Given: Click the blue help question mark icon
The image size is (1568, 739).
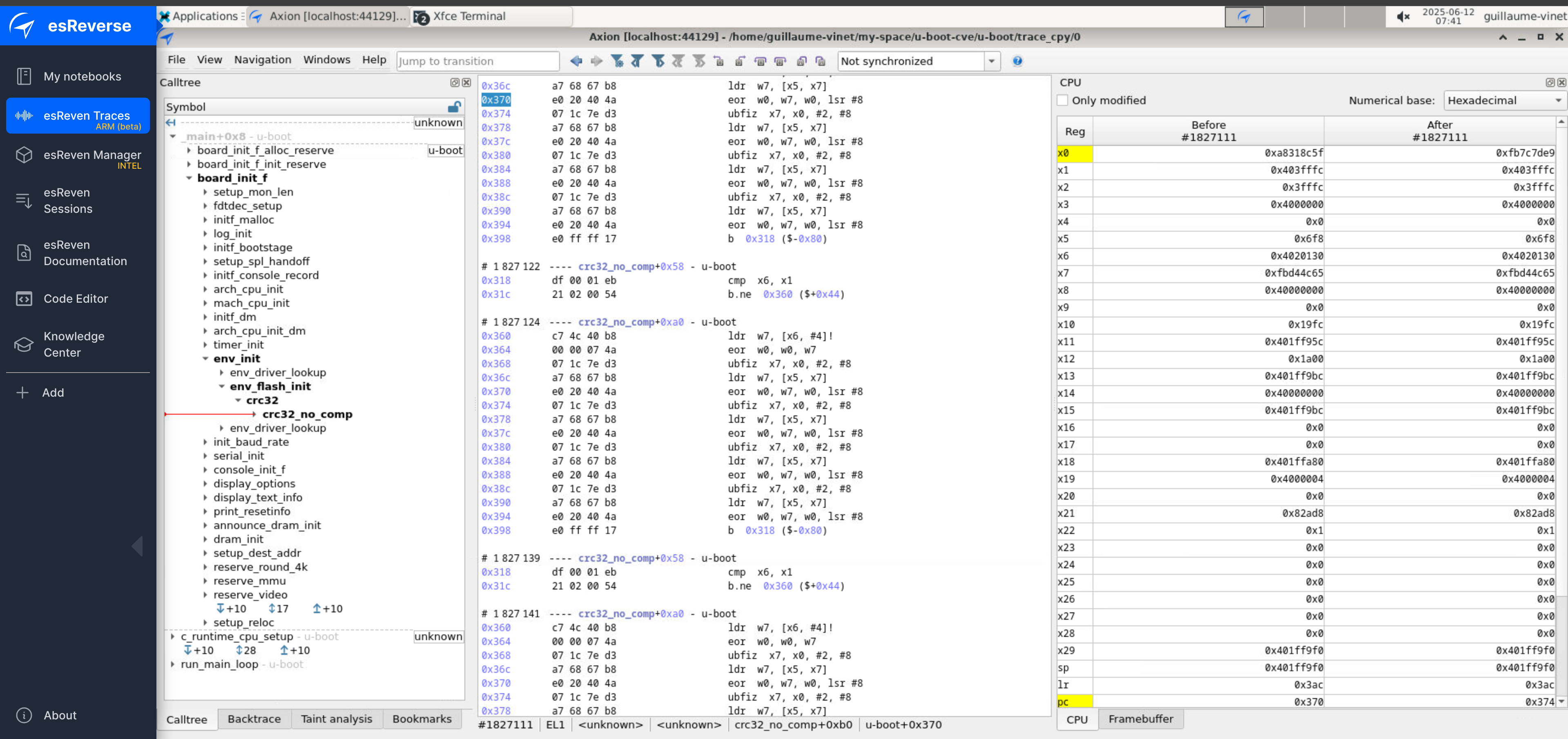Looking at the screenshot, I should click(x=1017, y=61).
